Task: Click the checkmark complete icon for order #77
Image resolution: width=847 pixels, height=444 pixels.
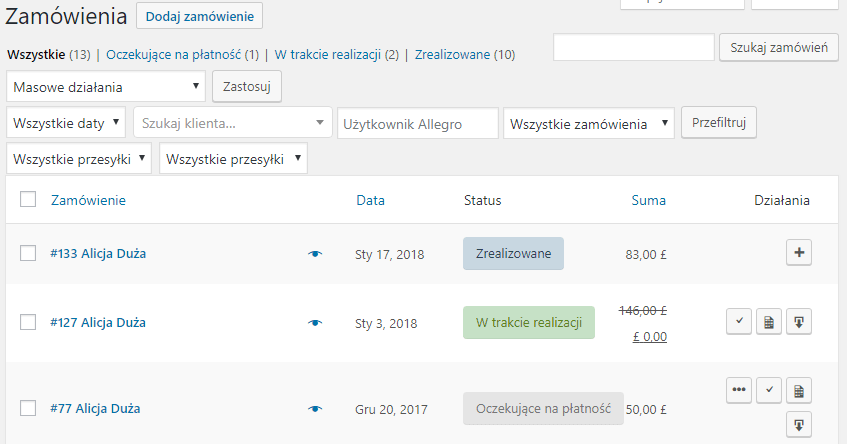Action: (x=769, y=390)
